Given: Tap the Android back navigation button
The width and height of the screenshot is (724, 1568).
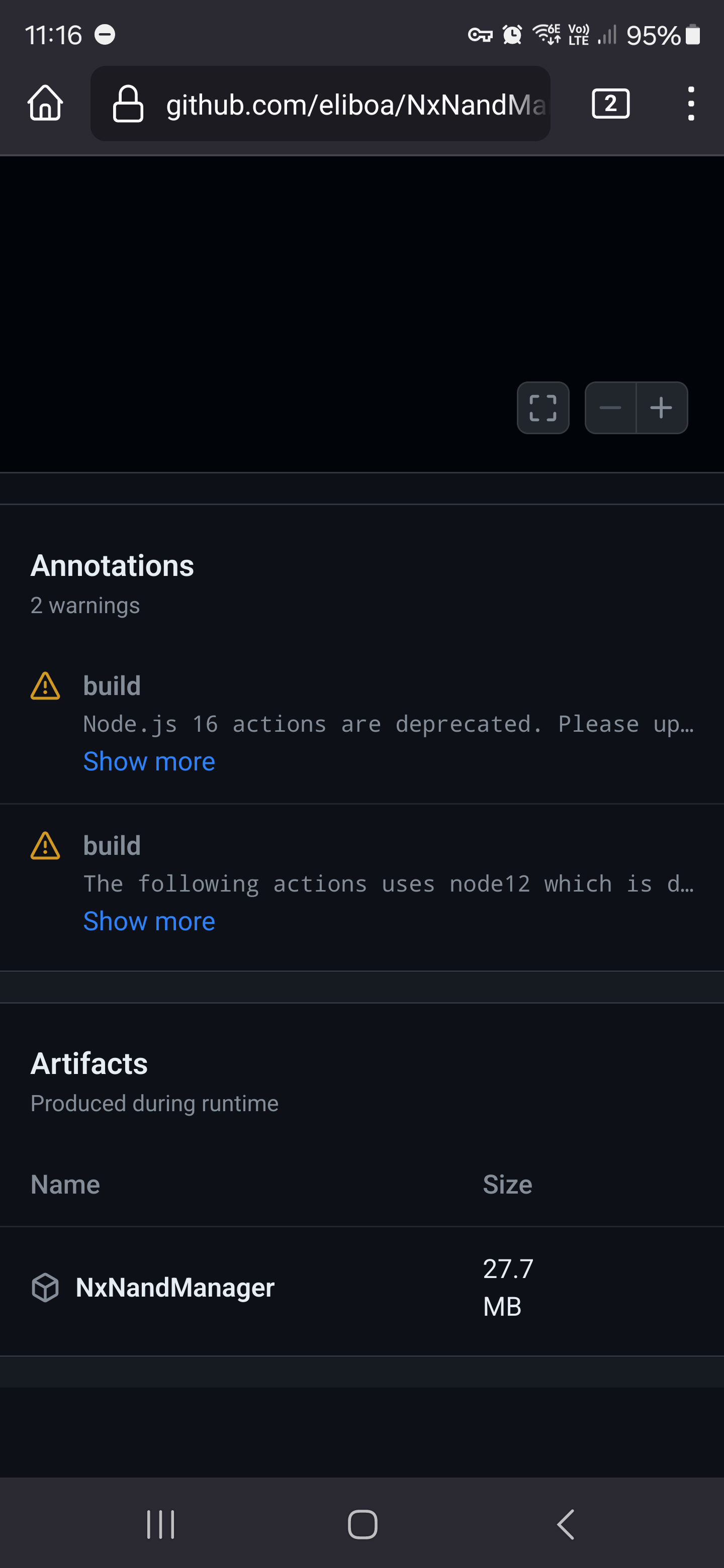Looking at the screenshot, I should 565,1524.
